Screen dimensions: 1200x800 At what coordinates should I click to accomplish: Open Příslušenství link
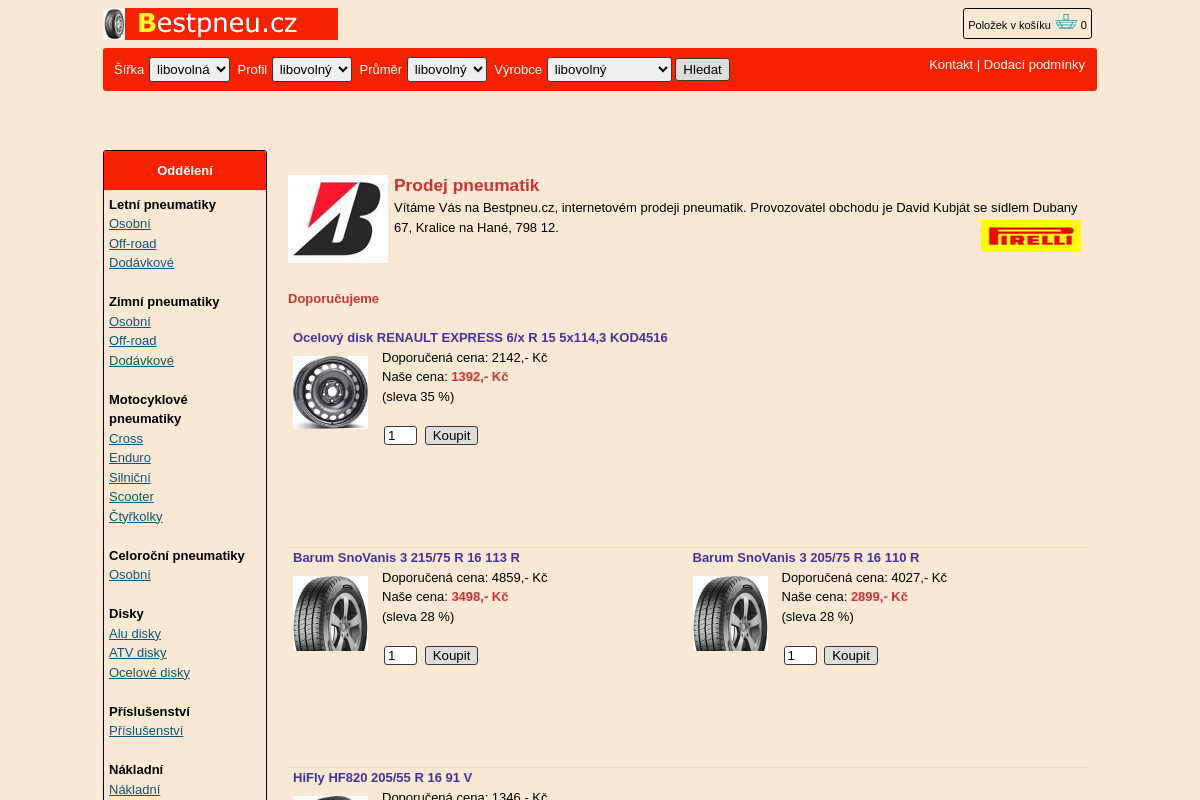coord(146,731)
